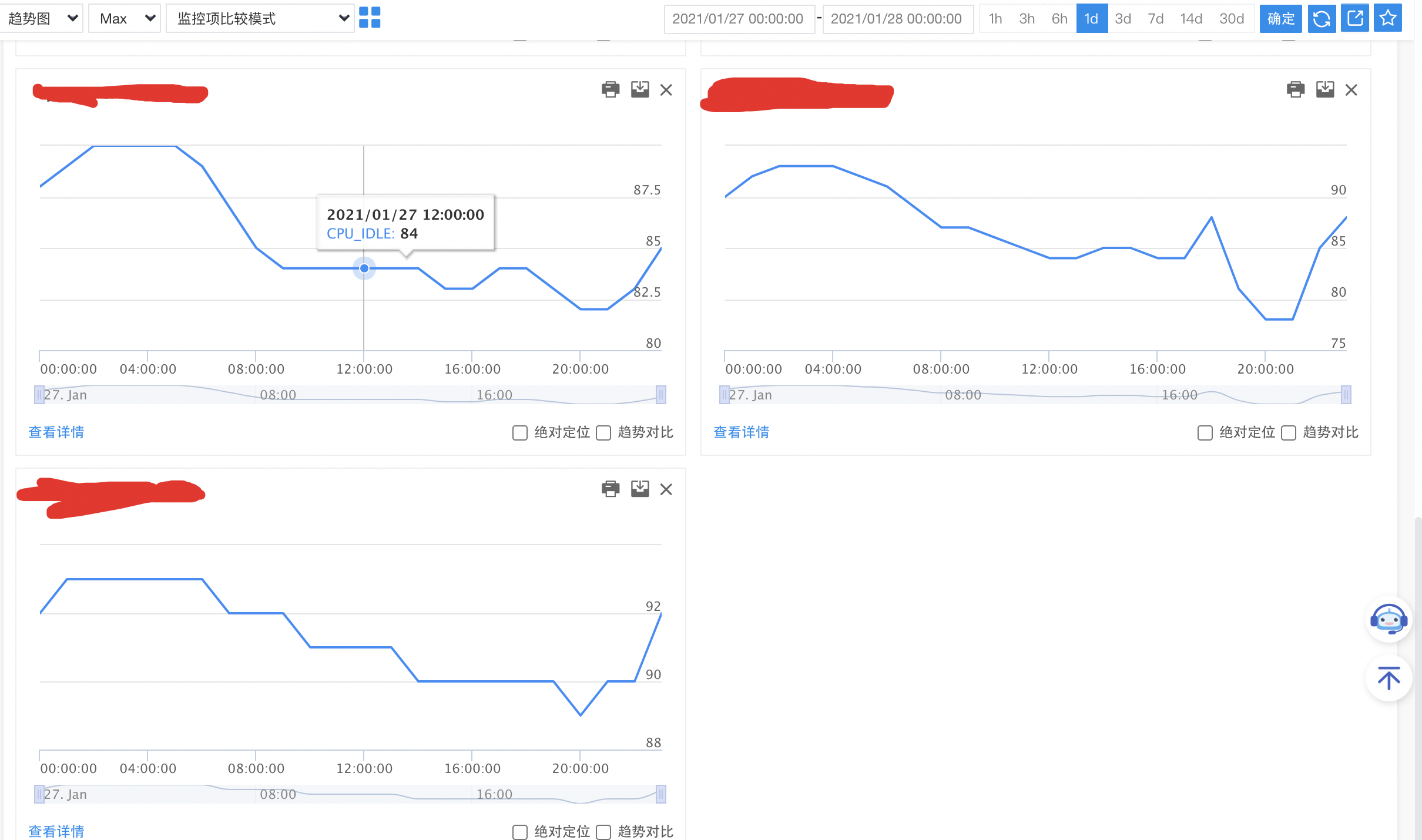Select the 14d time range
The image size is (1422, 840).
tap(1191, 18)
